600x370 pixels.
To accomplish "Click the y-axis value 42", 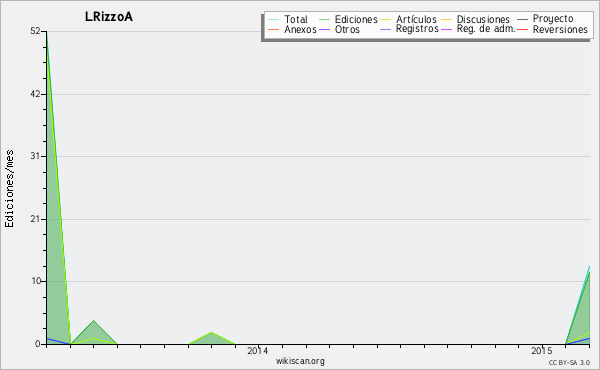I will pyautogui.click(x=35, y=94).
